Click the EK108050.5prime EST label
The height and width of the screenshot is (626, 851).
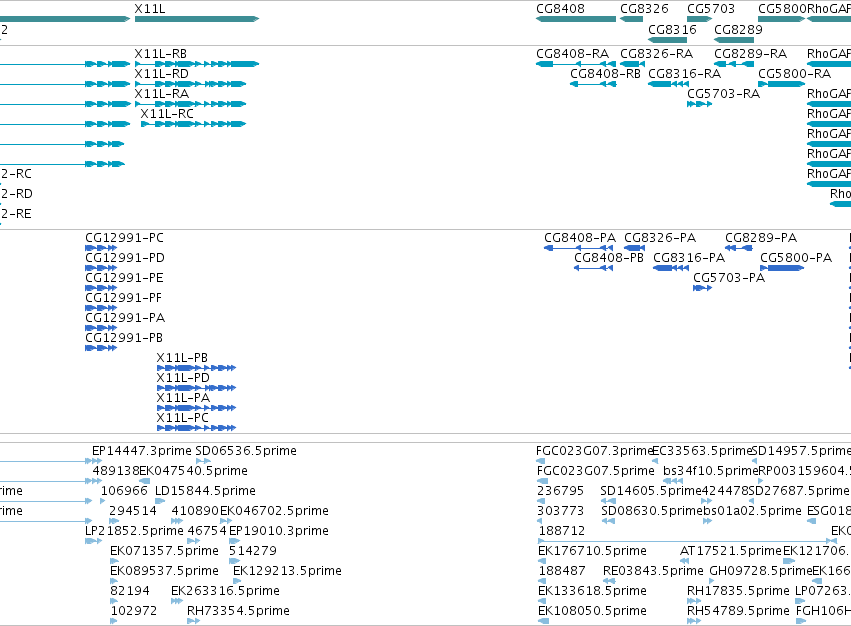coord(592,612)
